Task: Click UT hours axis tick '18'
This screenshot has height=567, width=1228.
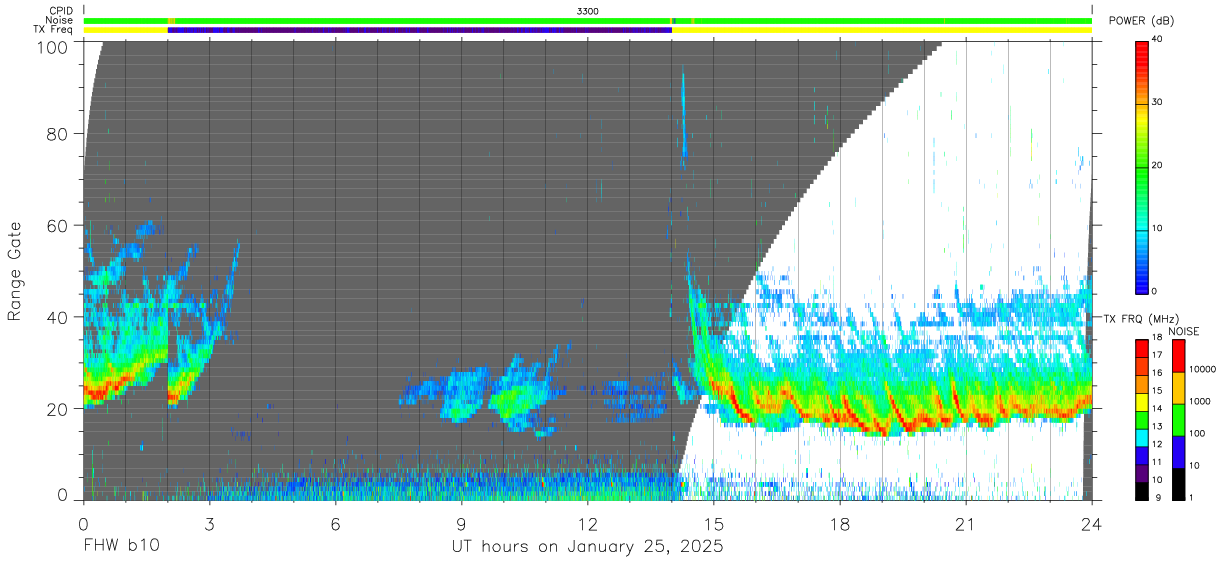Action: point(840,523)
